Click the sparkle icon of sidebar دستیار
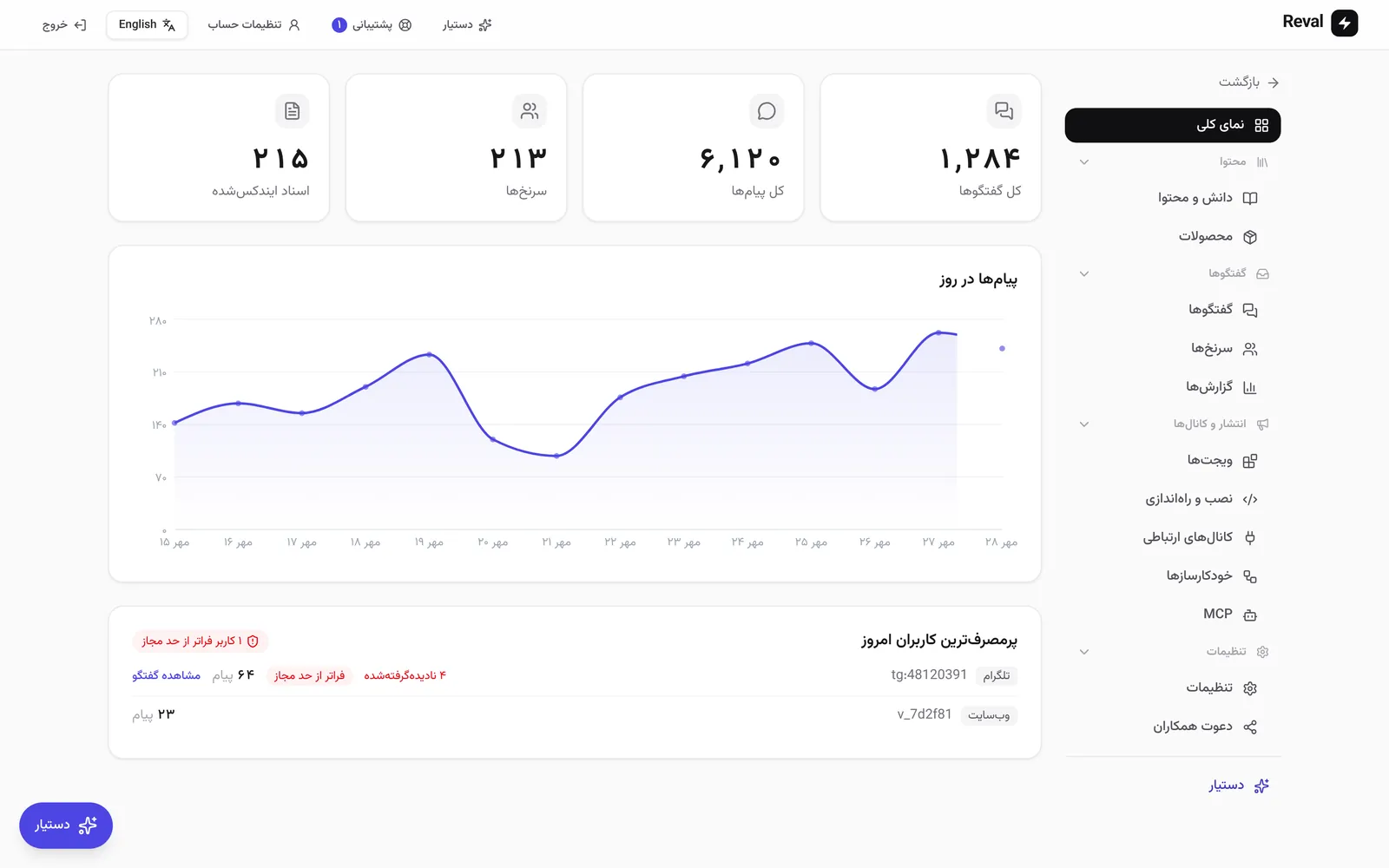Image resolution: width=1389 pixels, height=868 pixels. [x=1261, y=786]
